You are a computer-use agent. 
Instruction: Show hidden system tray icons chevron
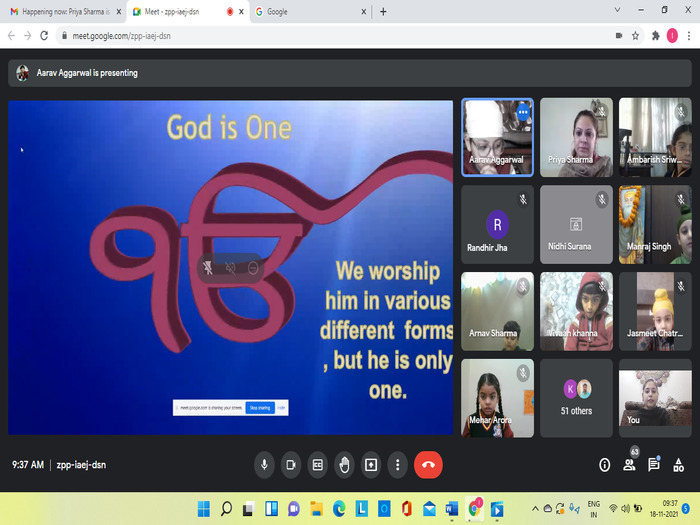[535, 508]
